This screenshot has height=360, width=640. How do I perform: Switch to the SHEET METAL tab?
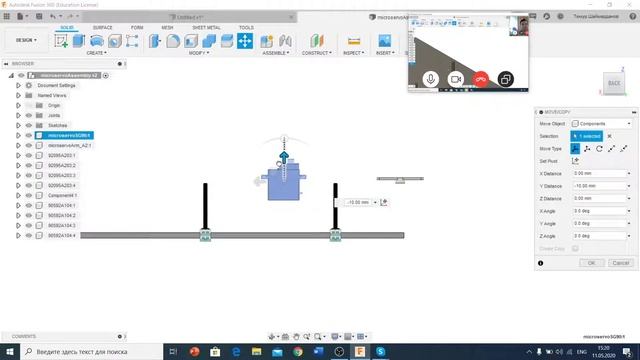pos(207,27)
